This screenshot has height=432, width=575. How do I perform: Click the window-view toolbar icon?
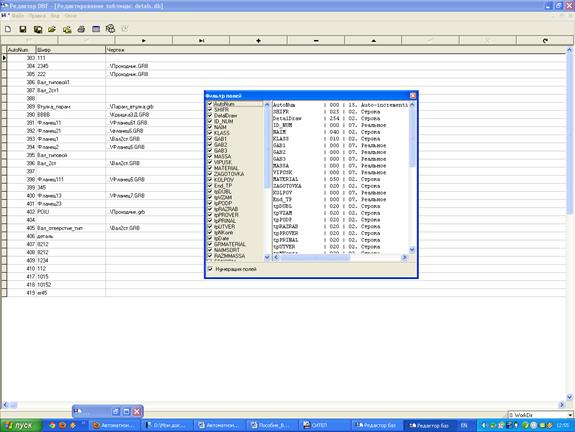[96, 29]
